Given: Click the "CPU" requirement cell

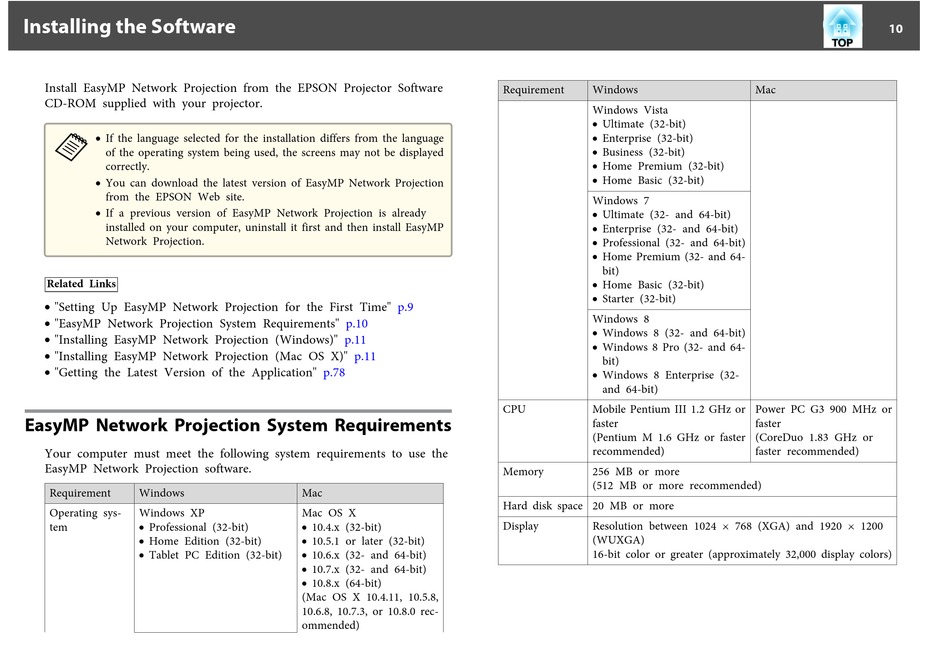Looking at the screenshot, I should coord(543,430).
